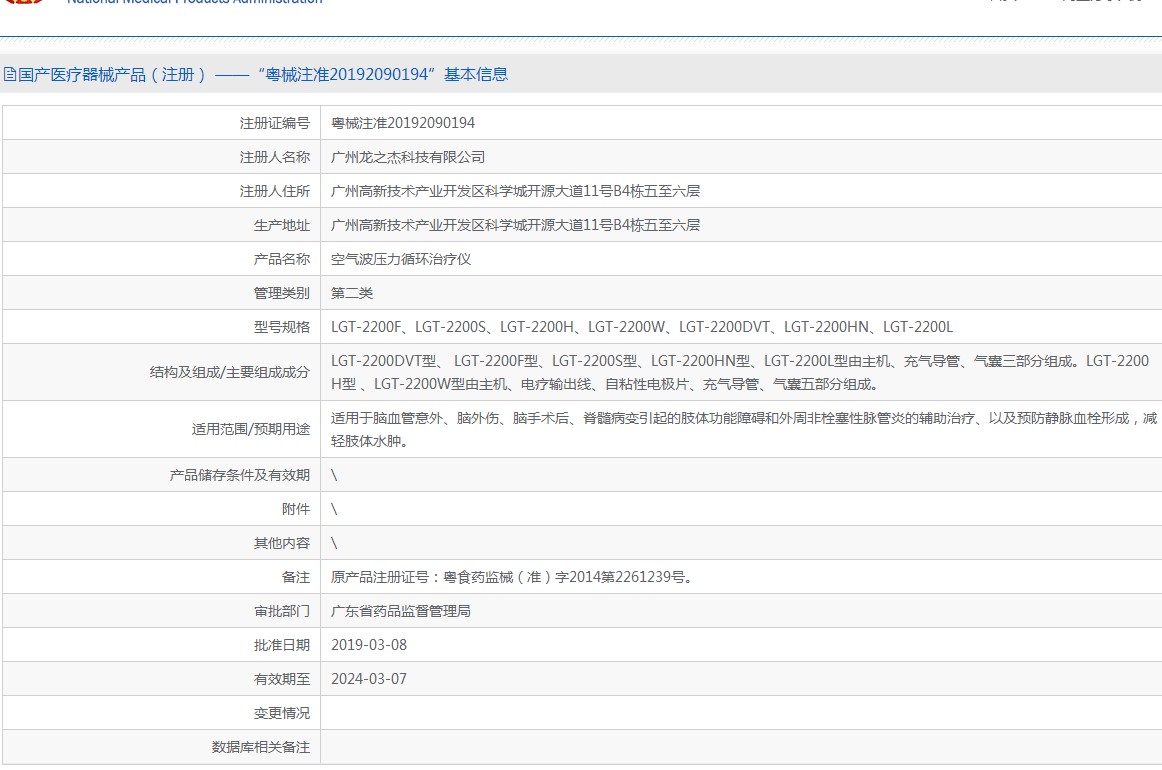Click the 注册人名称 label
This screenshot has width=1162, height=770.
click(x=274, y=157)
